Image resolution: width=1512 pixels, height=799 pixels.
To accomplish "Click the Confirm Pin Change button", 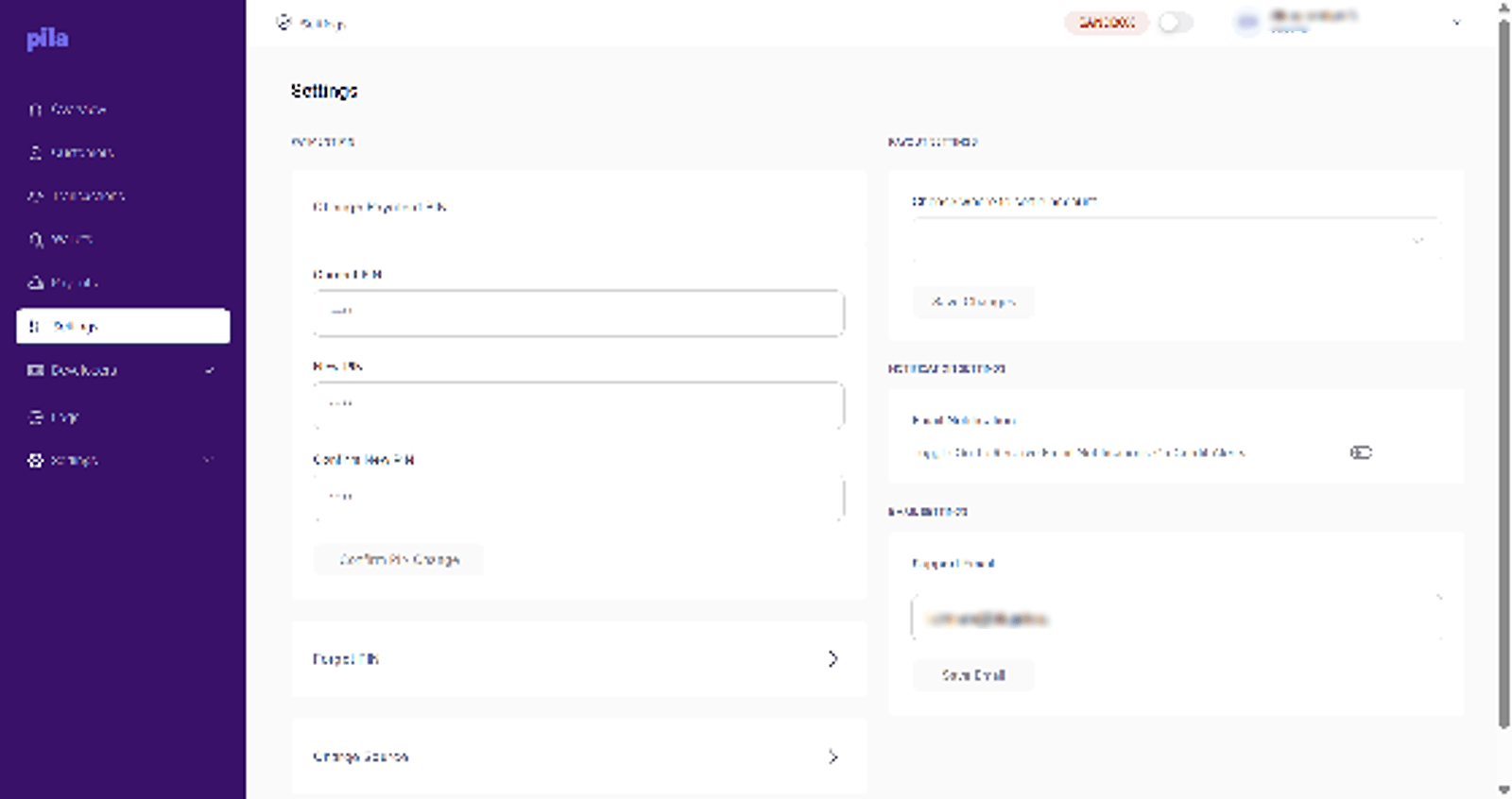I will tap(398, 559).
